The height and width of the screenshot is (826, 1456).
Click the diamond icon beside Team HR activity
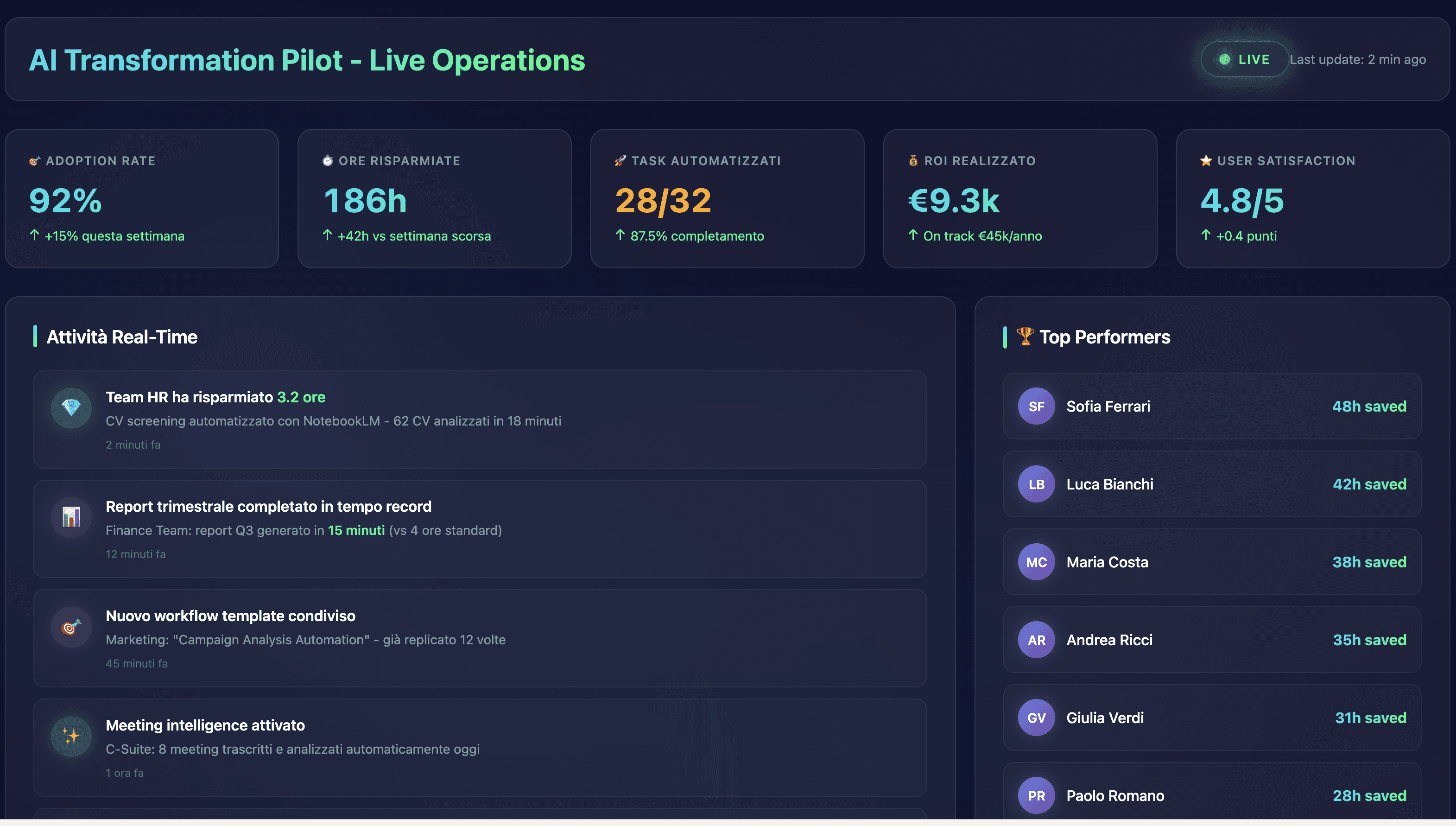[x=71, y=407]
